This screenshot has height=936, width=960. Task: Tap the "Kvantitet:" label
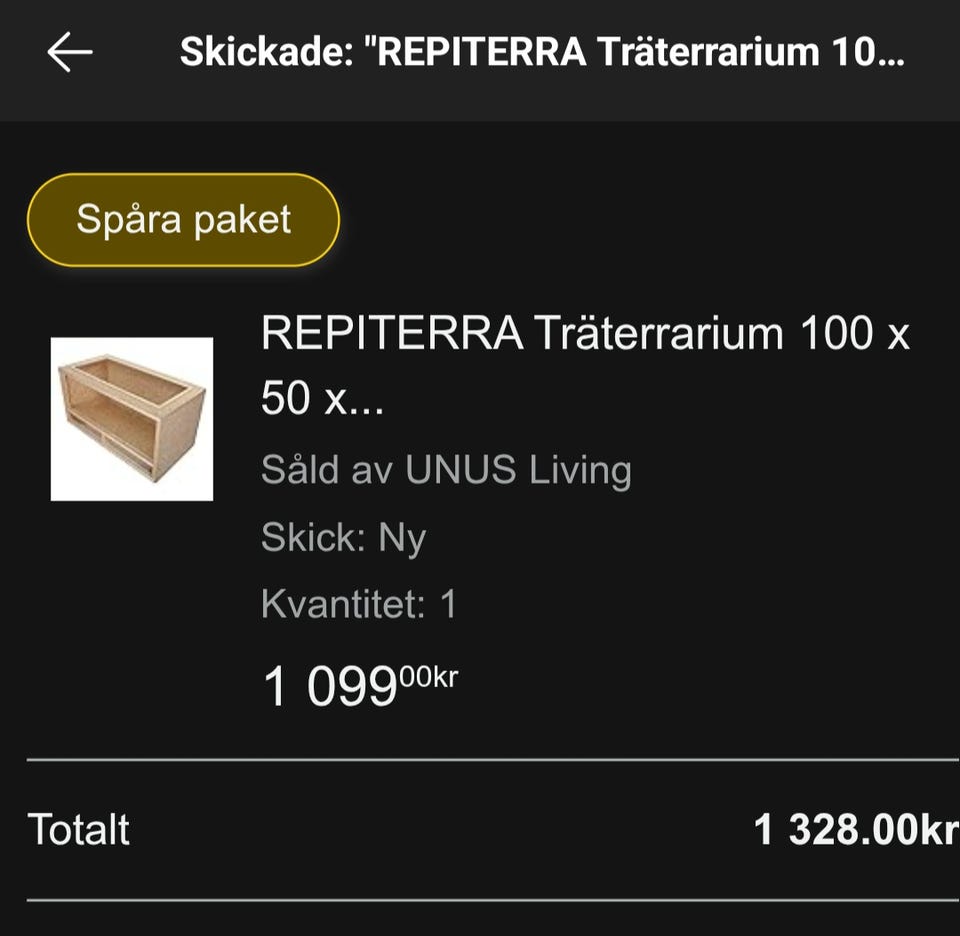(x=344, y=604)
